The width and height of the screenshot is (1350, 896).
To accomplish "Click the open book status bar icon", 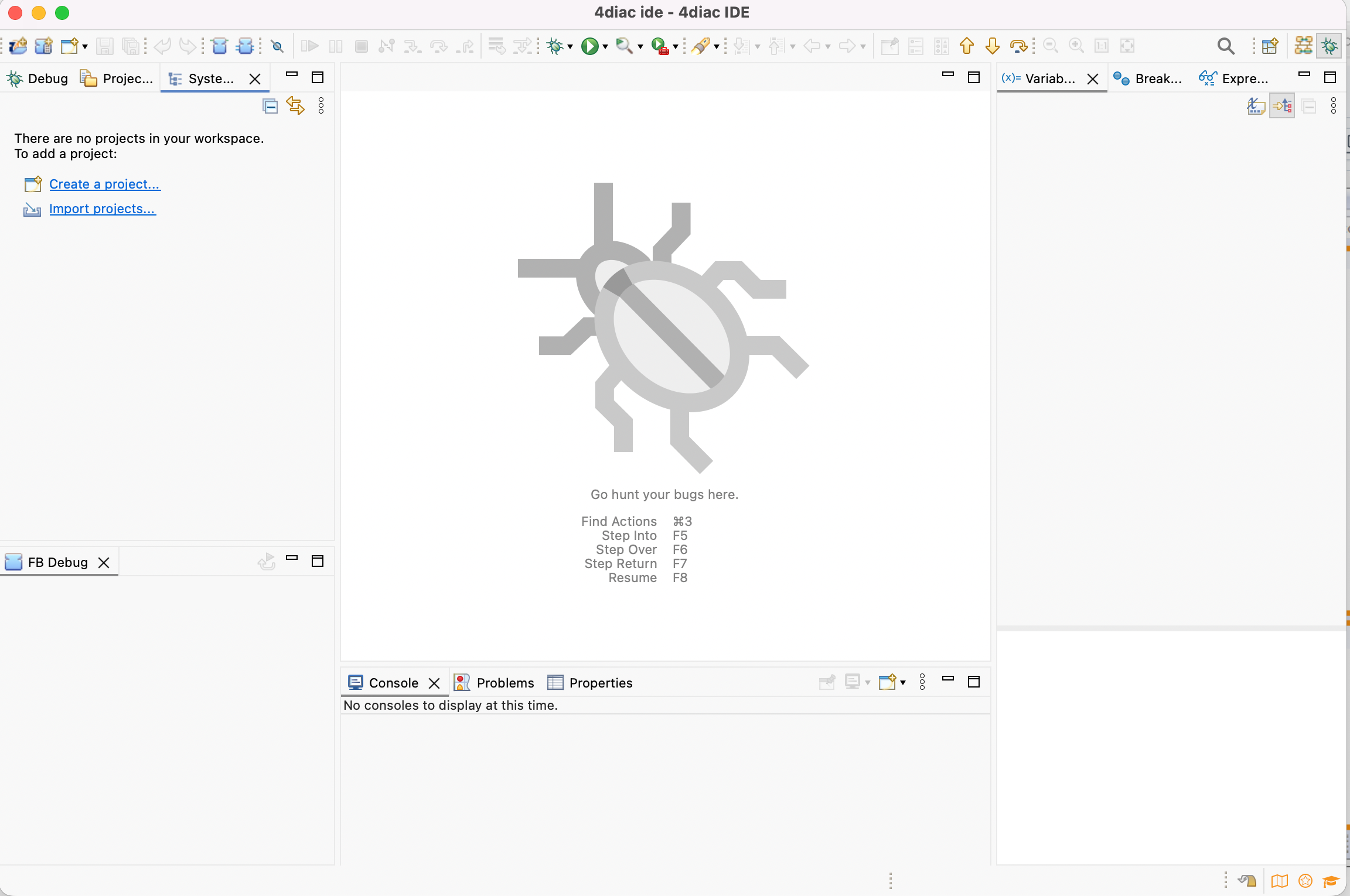I will click(x=1280, y=881).
